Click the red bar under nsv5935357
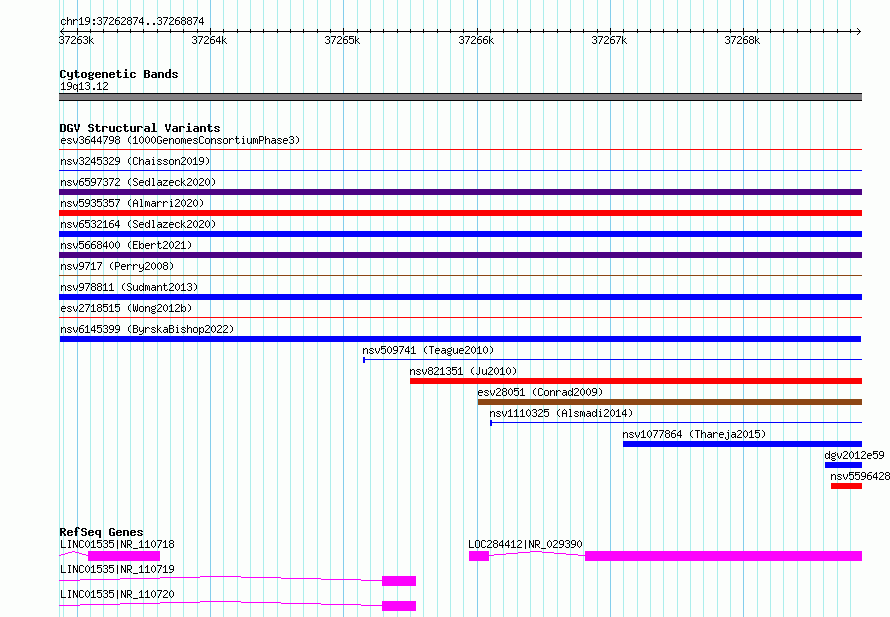The width and height of the screenshot is (890, 617). click(x=460, y=213)
